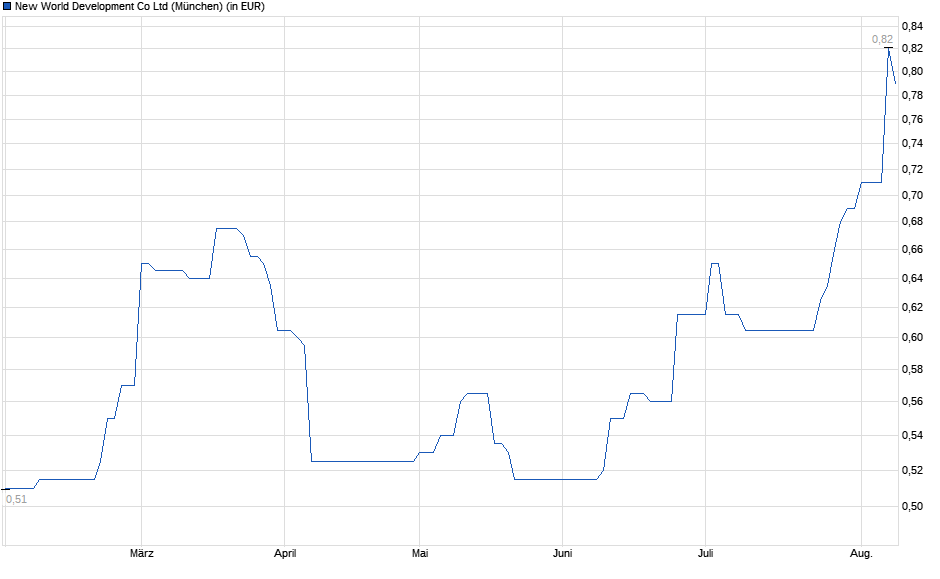Click the Juli month label
The width and height of the screenshot is (940, 579).
click(x=705, y=553)
